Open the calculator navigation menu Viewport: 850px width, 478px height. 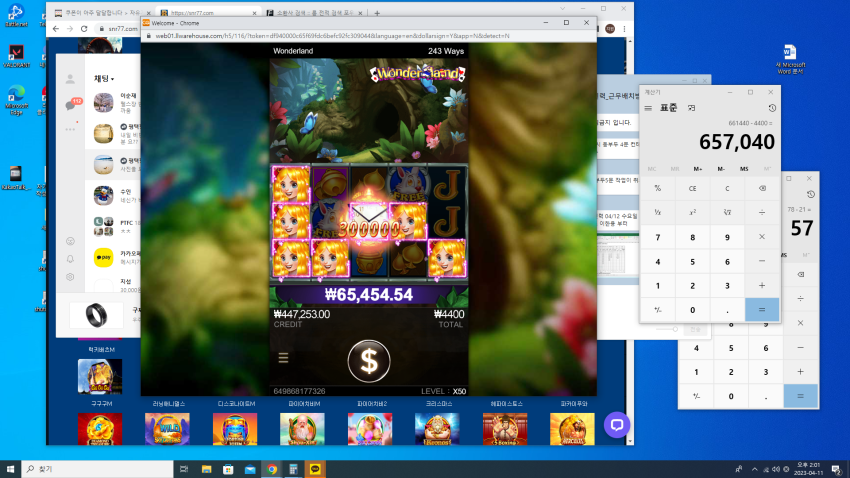(x=648, y=108)
